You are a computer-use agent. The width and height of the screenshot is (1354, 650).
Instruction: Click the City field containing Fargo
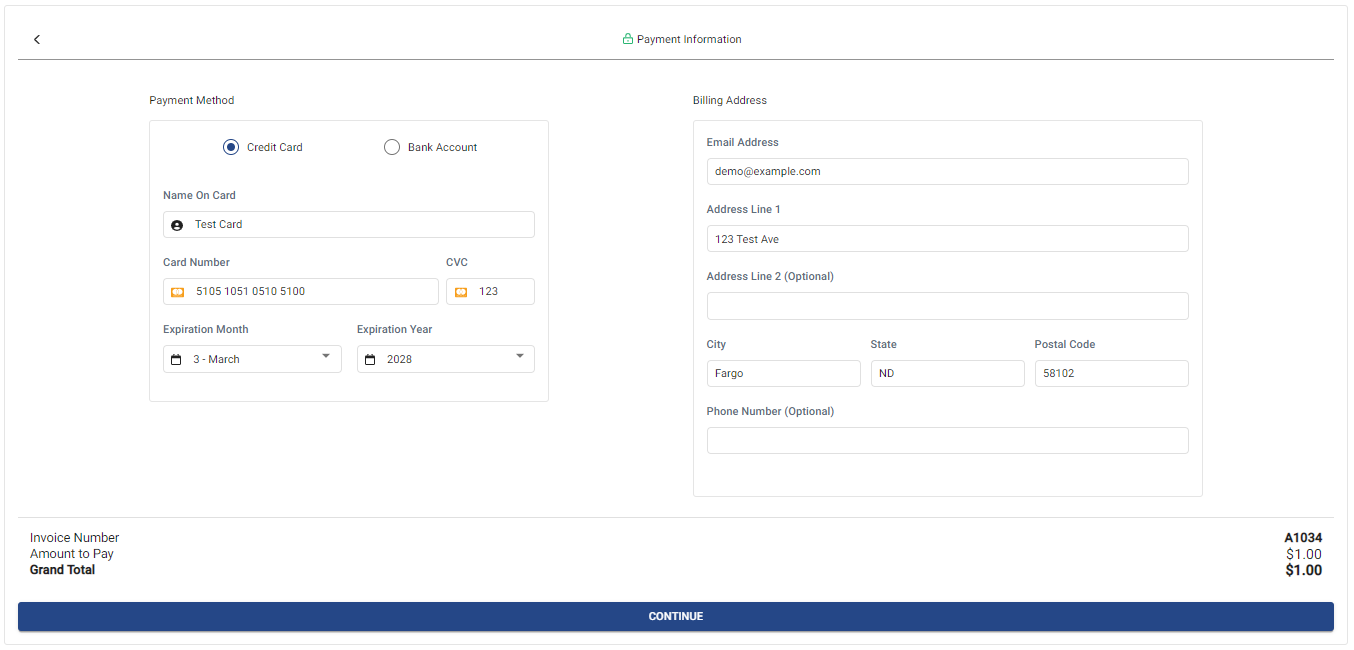[783, 373]
